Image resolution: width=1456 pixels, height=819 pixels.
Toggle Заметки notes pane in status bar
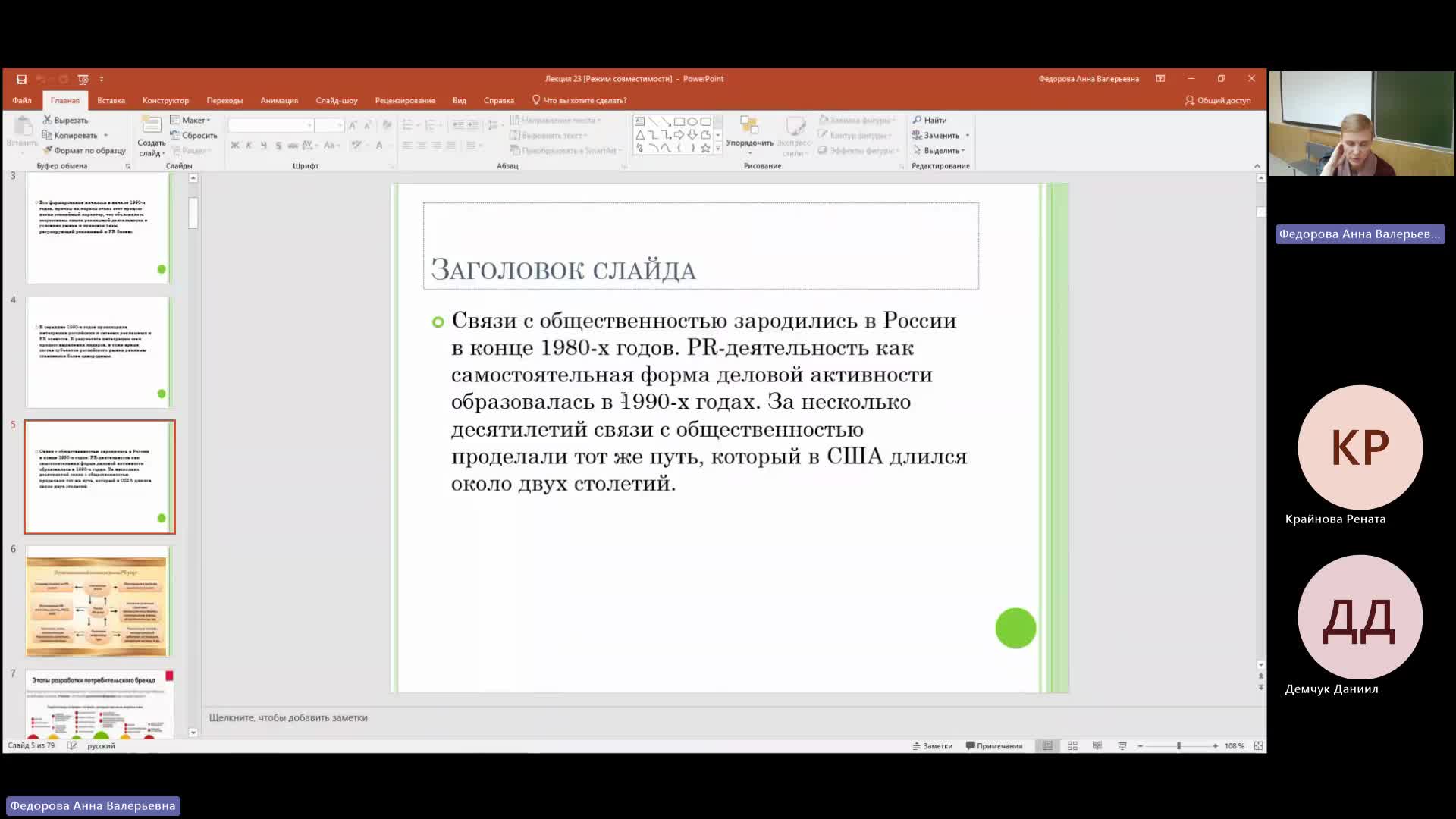933,746
